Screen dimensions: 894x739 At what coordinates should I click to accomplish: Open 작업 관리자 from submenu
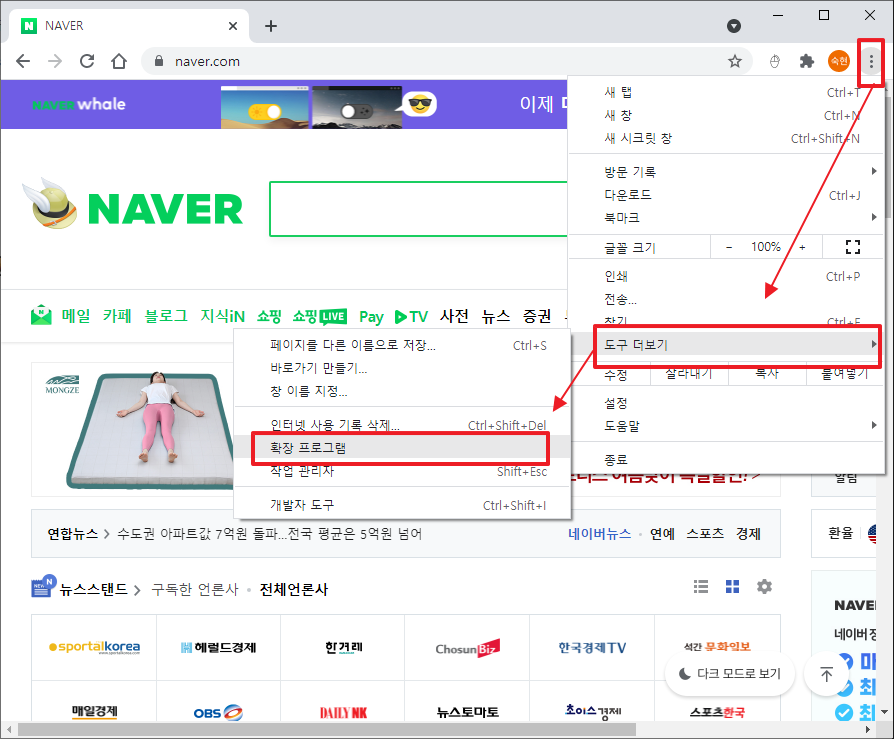coord(402,471)
